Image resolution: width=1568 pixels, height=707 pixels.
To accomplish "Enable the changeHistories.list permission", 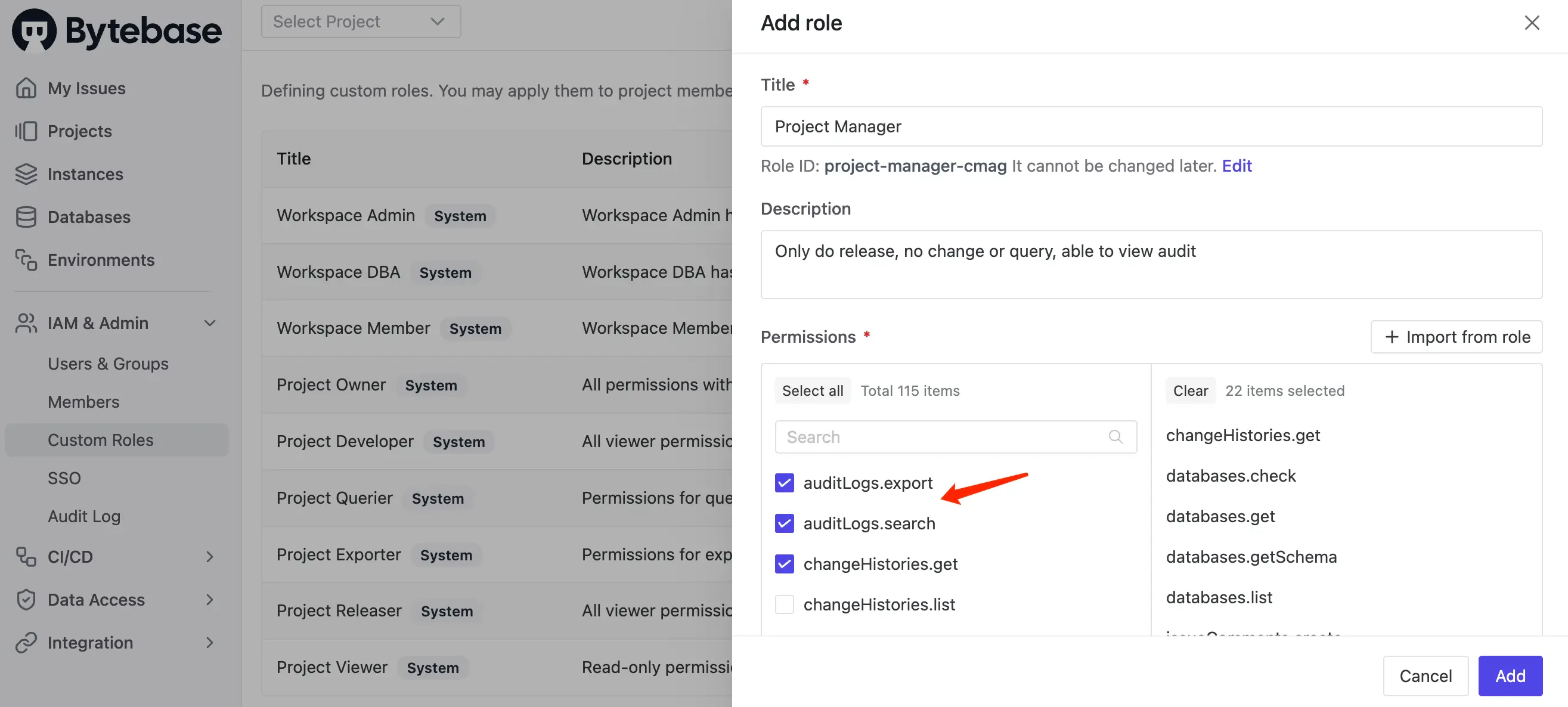I will pyautogui.click(x=784, y=605).
